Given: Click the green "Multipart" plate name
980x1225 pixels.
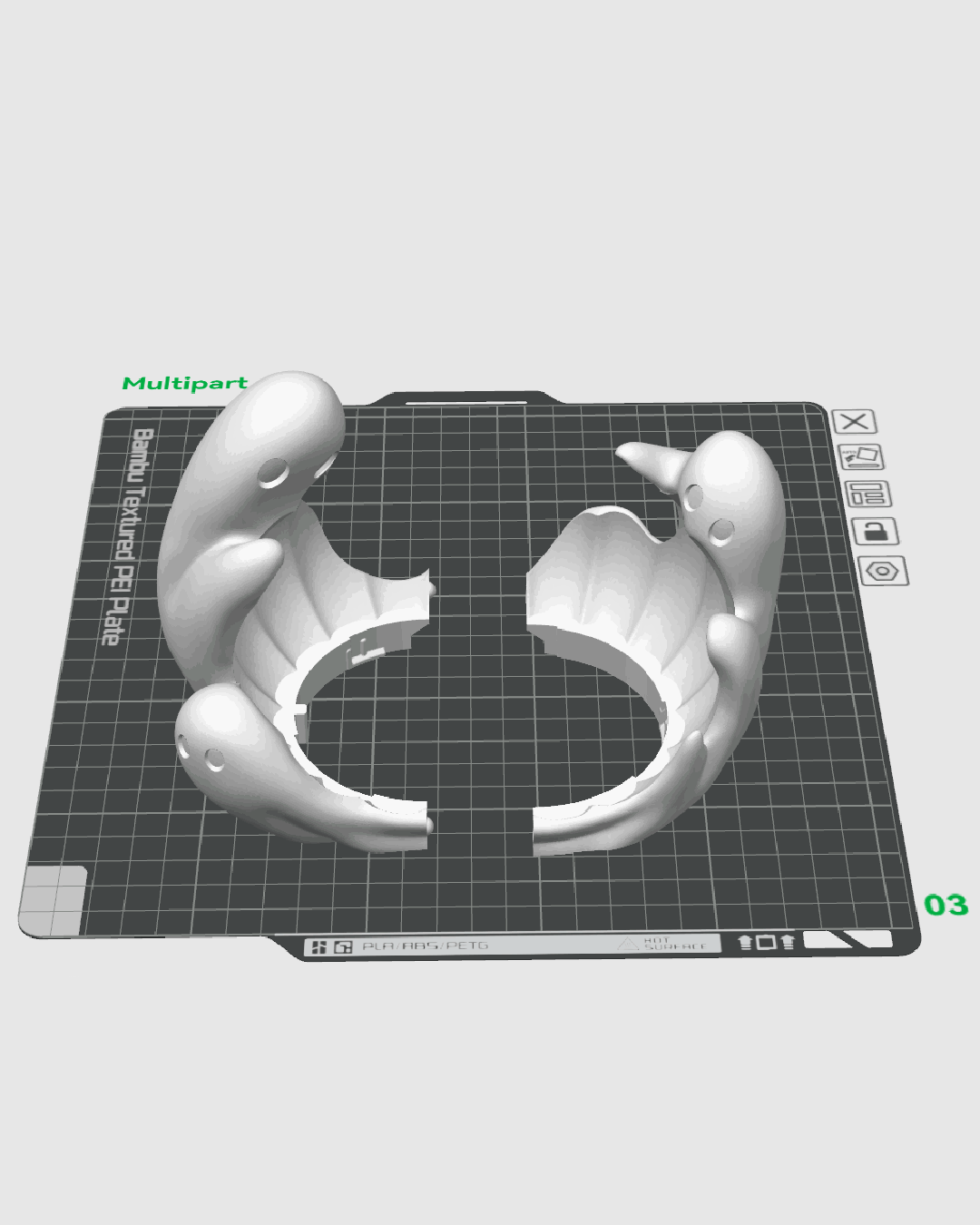Looking at the screenshot, I should point(185,383).
